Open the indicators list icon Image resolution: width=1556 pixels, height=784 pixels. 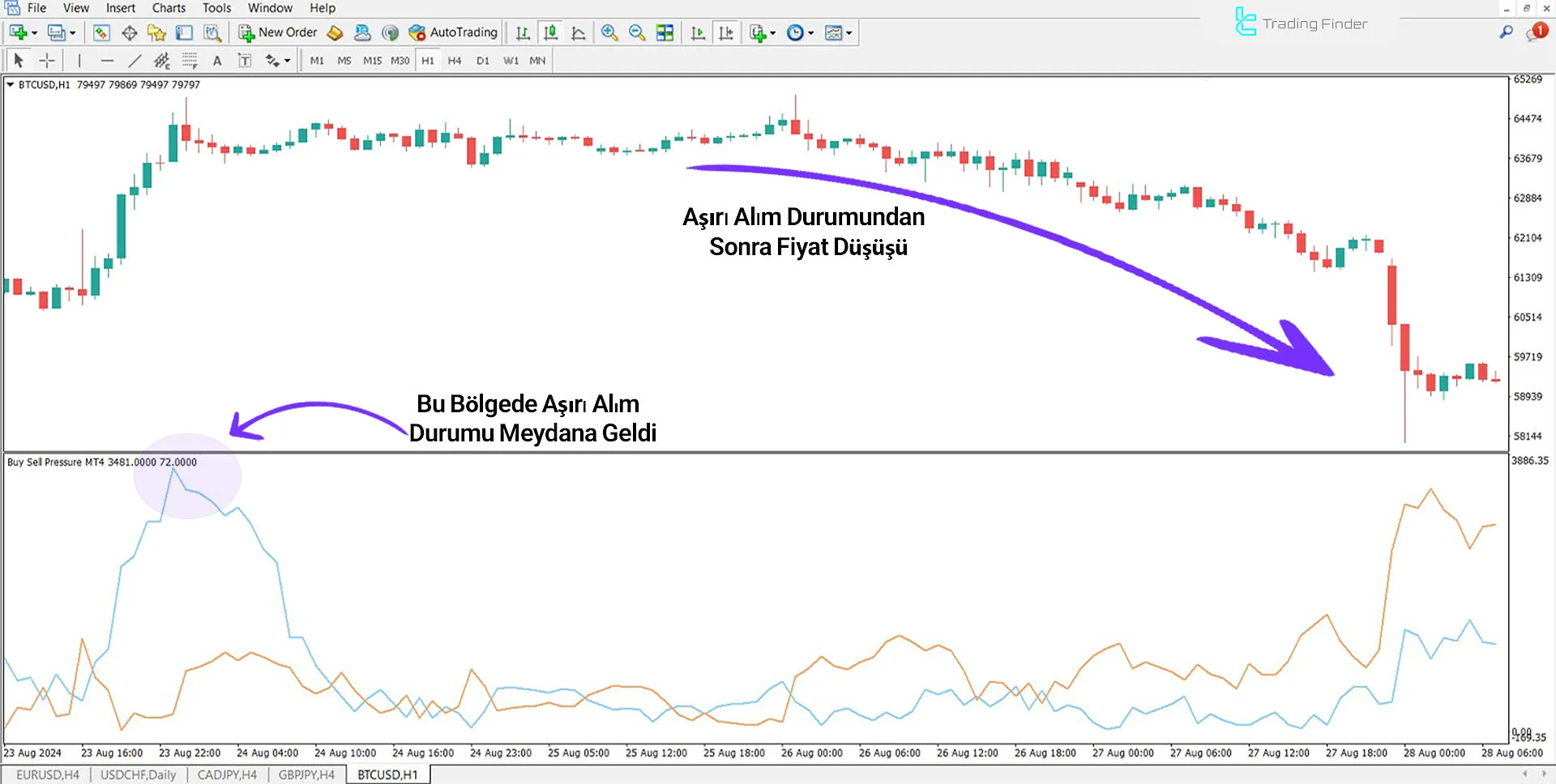(758, 32)
